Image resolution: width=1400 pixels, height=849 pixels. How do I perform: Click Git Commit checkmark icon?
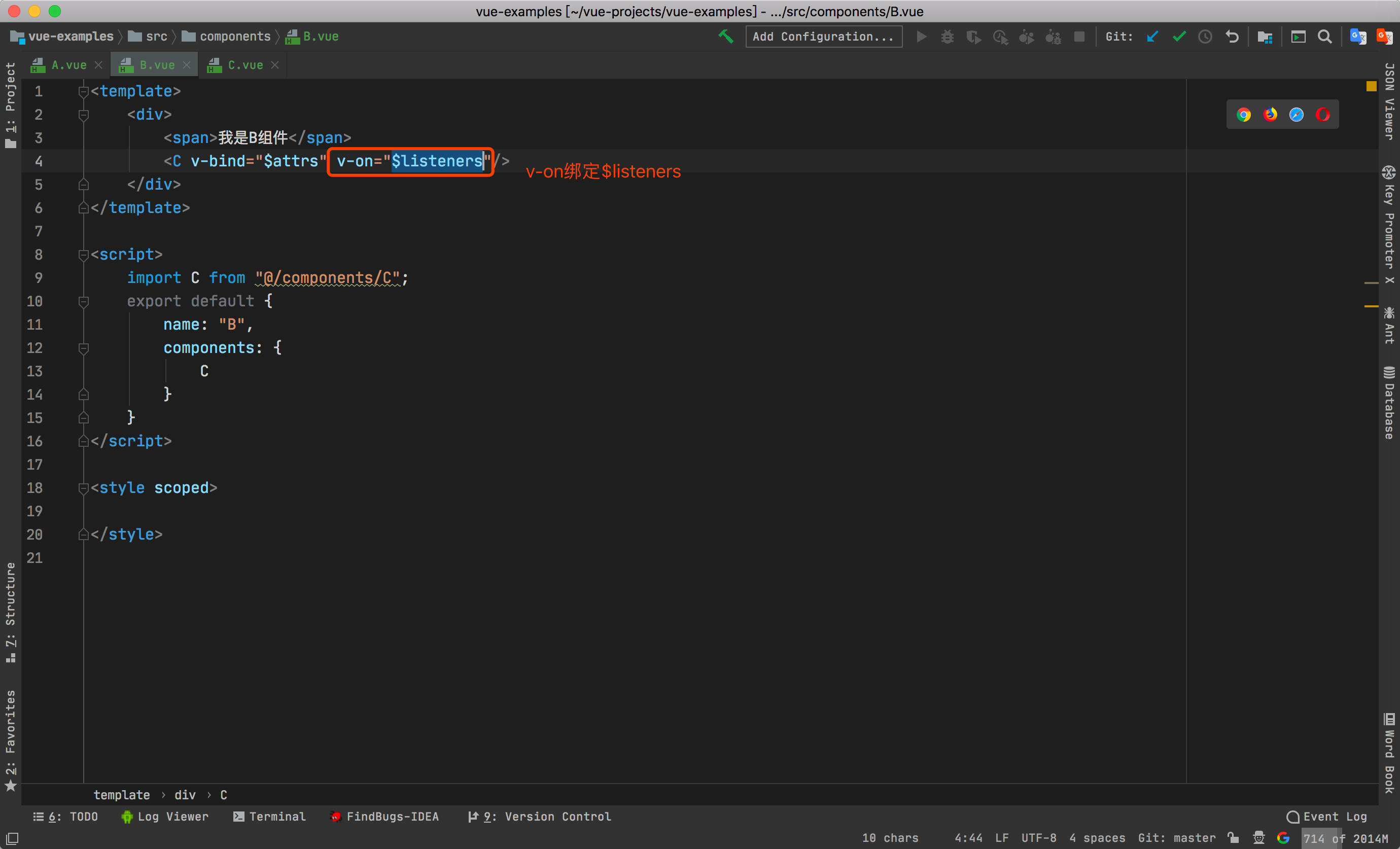pos(1179,37)
